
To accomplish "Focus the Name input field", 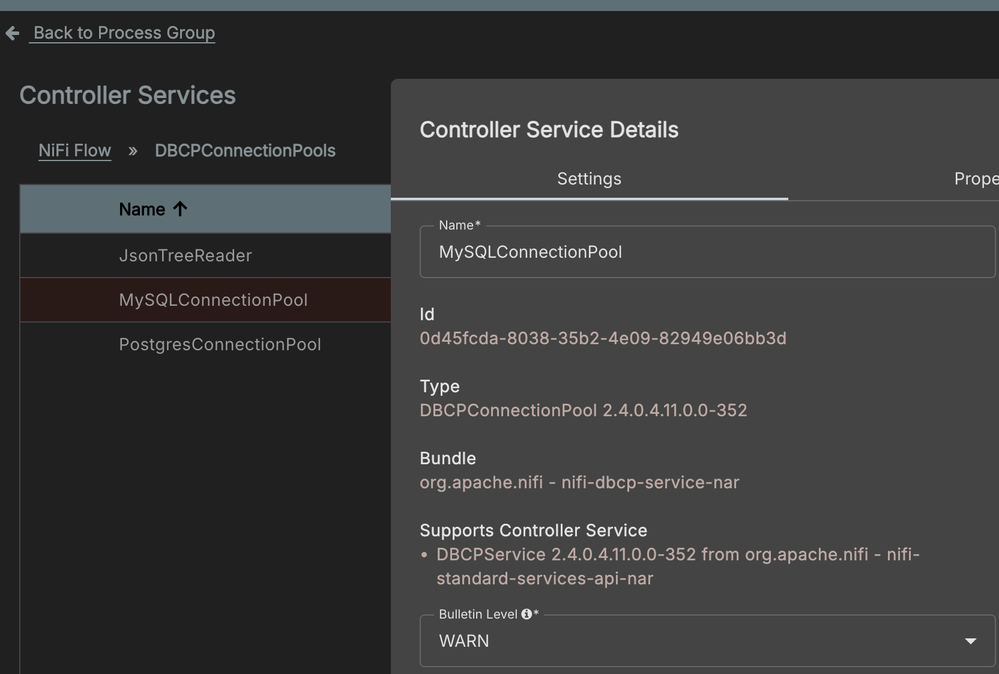I will pyautogui.click(x=706, y=253).
